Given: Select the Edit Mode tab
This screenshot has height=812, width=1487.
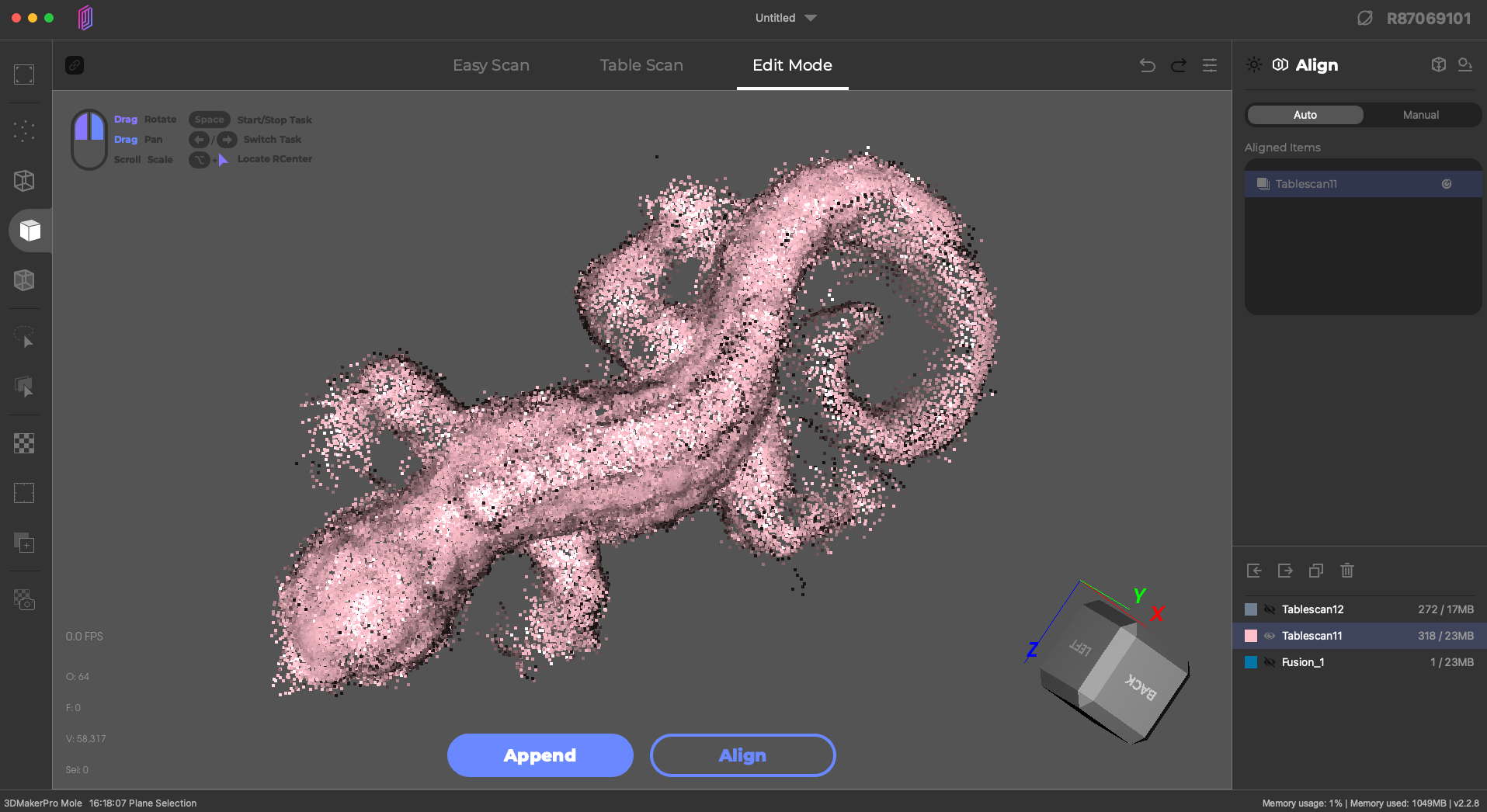Looking at the screenshot, I should [792, 65].
